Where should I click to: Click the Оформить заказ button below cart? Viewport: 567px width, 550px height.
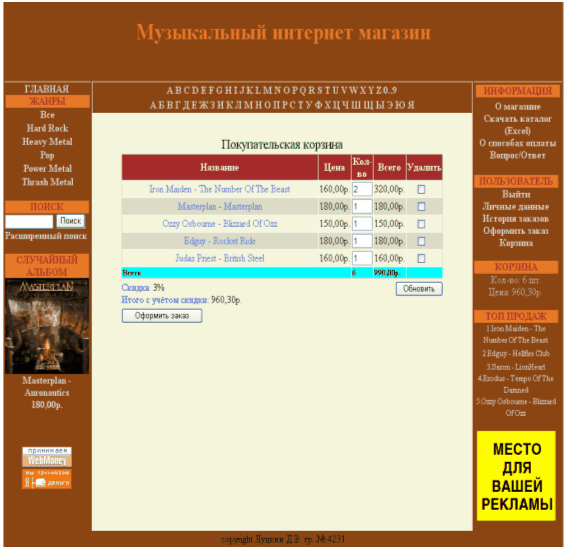[162, 316]
